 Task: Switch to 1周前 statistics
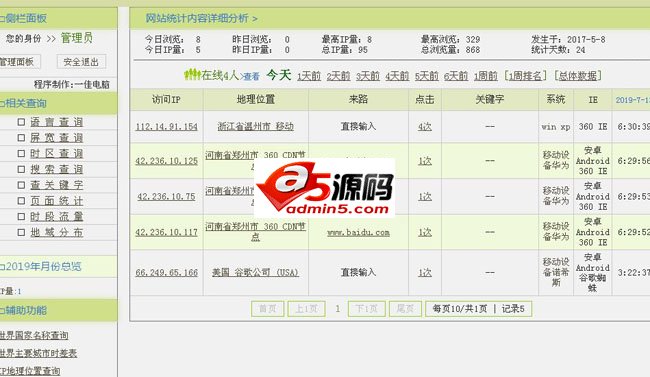click(485, 76)
